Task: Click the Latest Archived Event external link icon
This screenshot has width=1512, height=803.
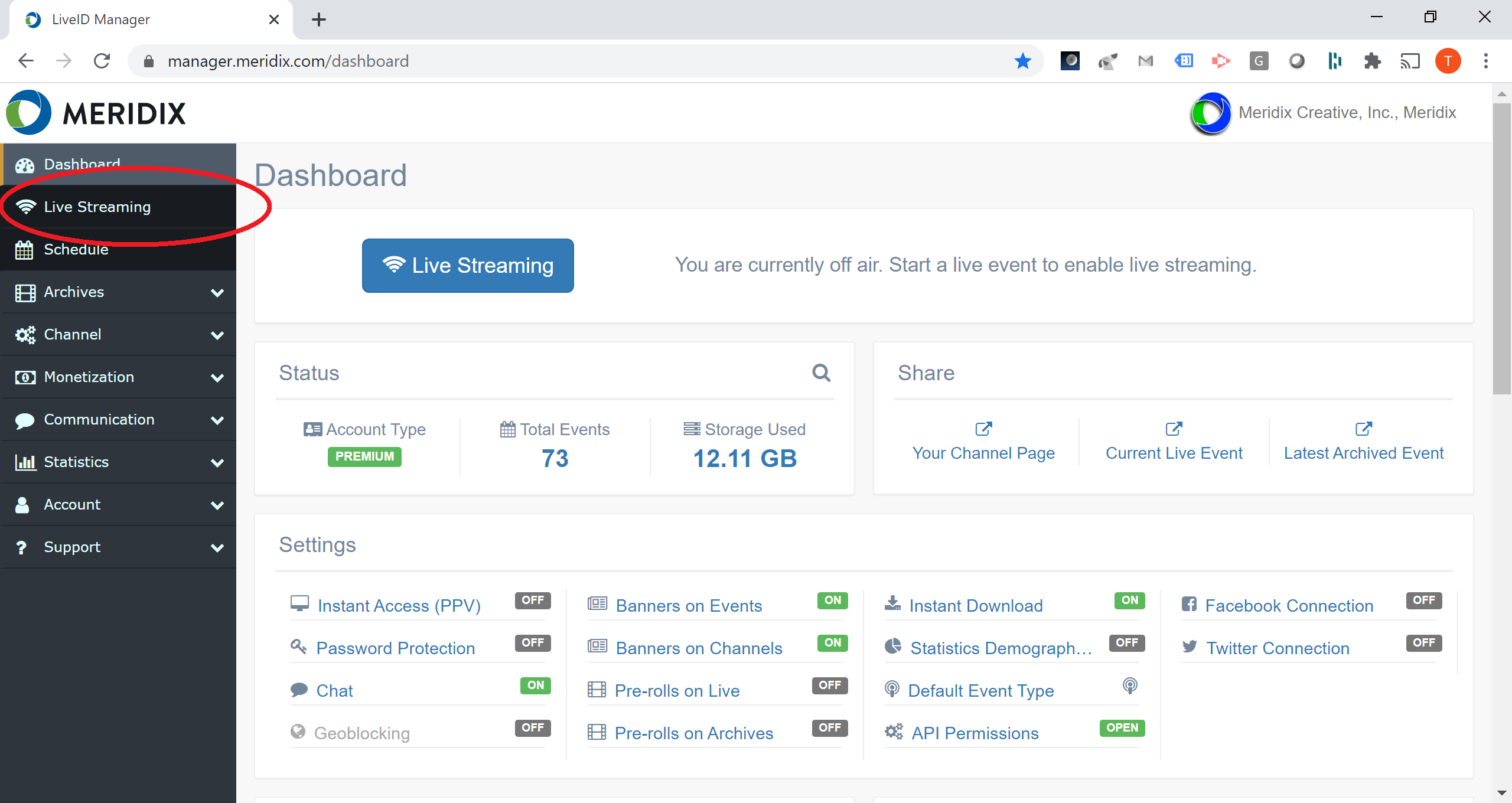Action: (1363, 429)
